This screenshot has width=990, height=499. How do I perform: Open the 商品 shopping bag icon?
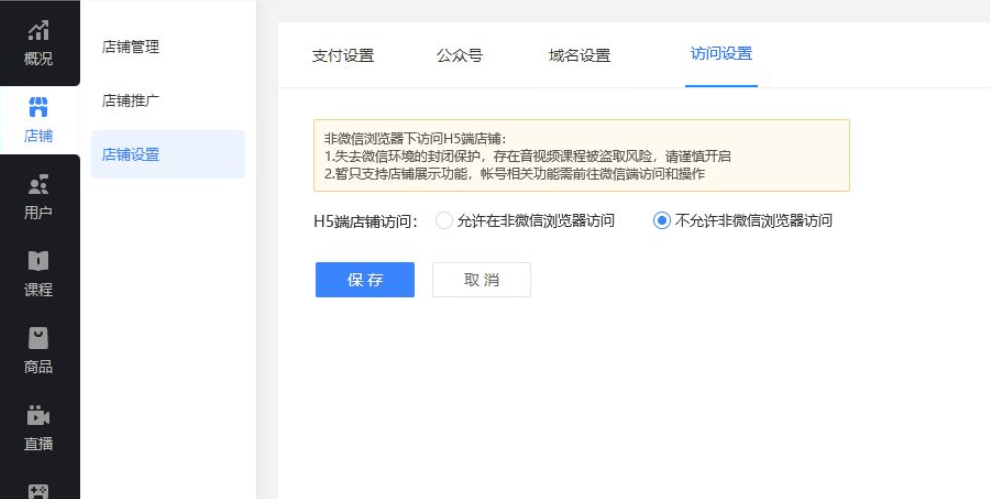tap(39, 338)
